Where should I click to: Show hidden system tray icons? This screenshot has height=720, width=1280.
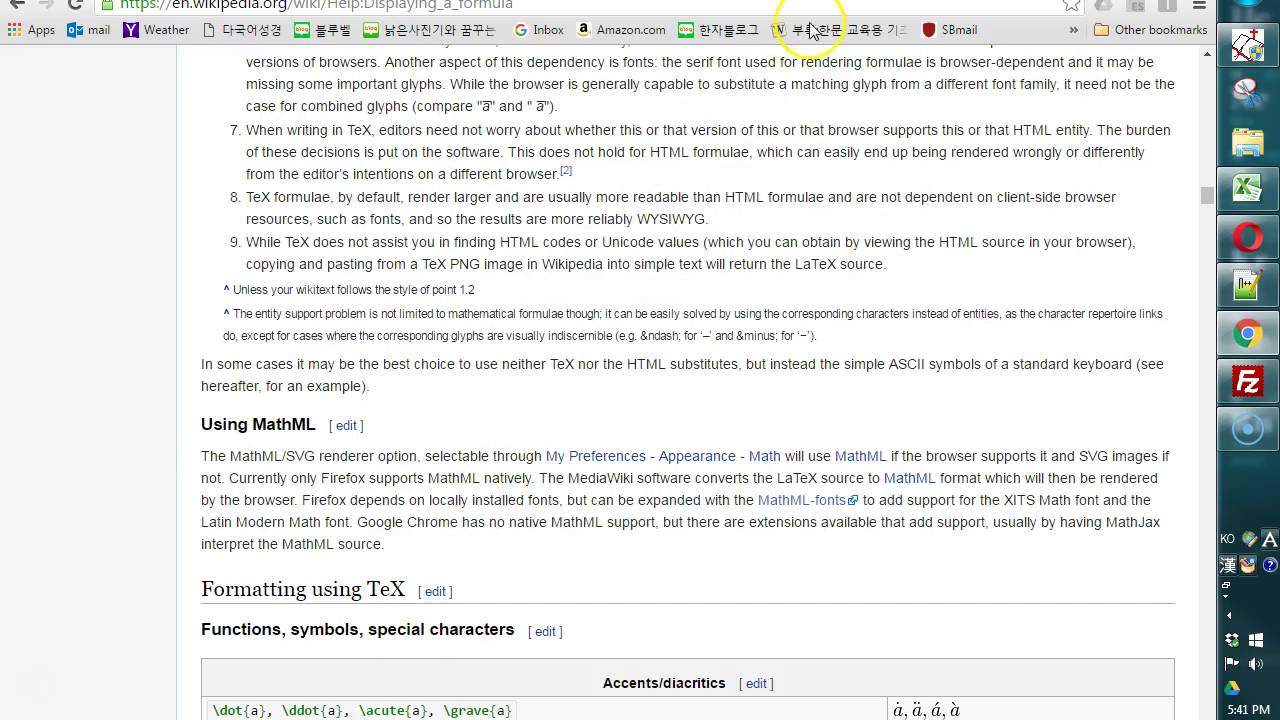[1230, 615]
